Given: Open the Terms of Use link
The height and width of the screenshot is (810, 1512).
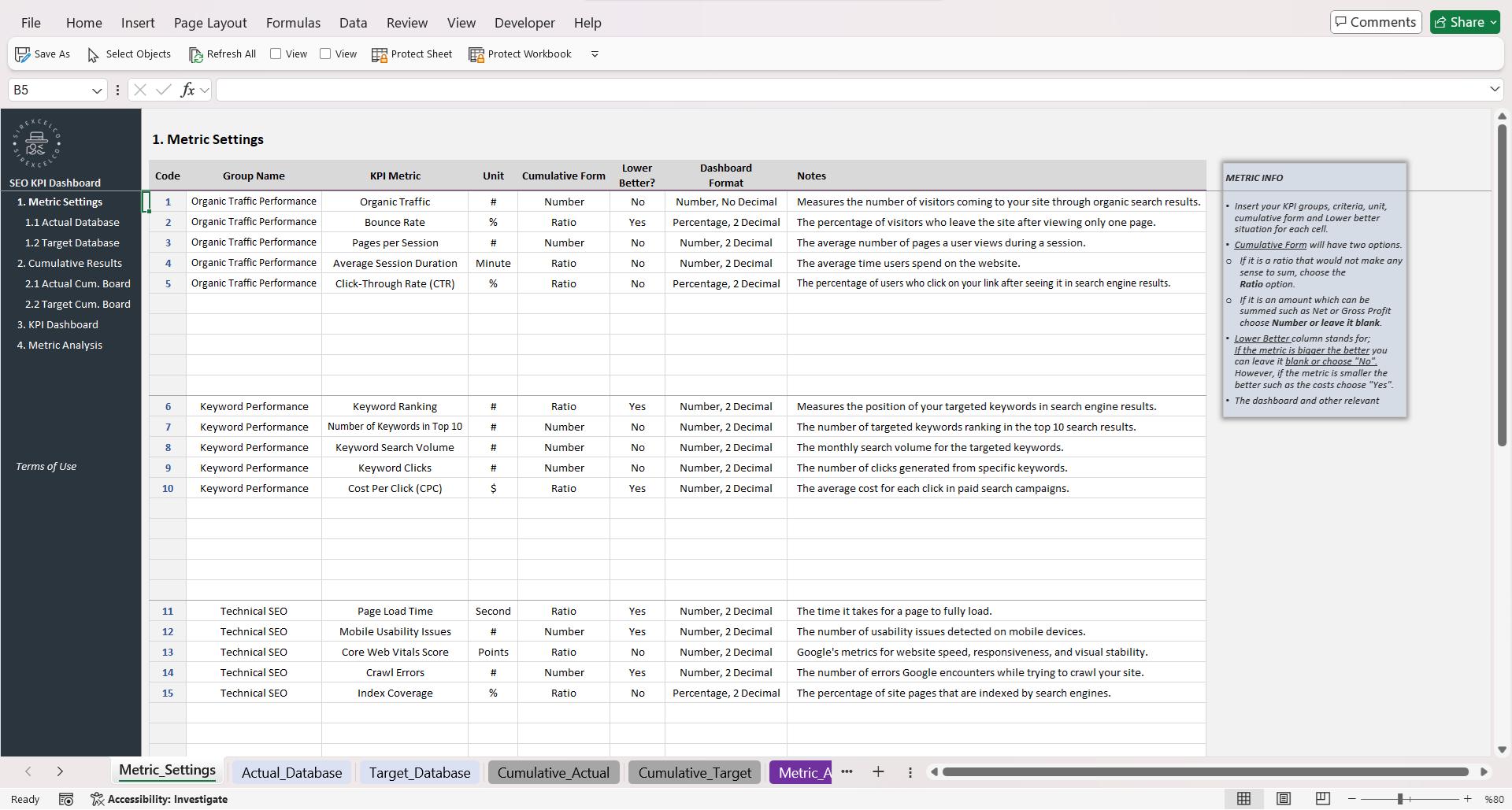Looking at the screenshot, I should (x=45, y=466).
